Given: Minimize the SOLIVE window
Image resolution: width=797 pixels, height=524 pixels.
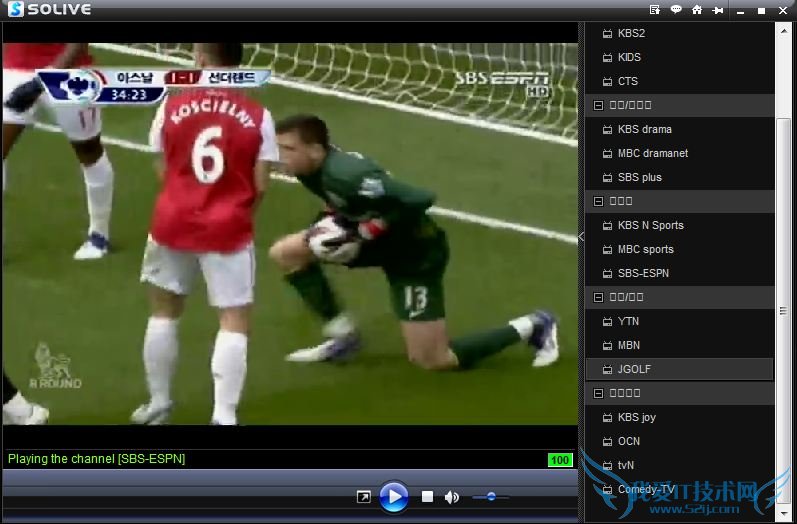Looking at the screenshot, I should tap(740, 11).
